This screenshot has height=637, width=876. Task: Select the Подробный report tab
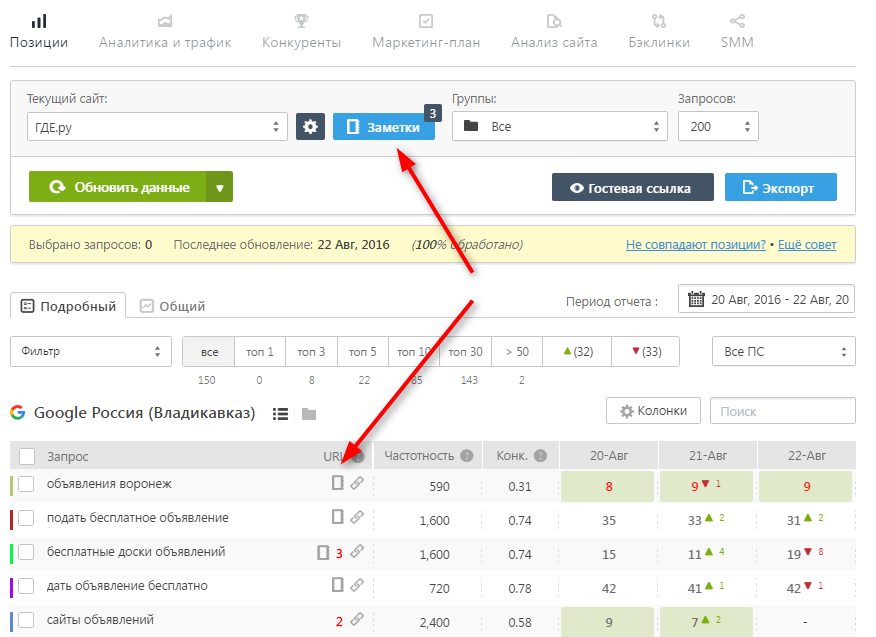coord(68,306)
